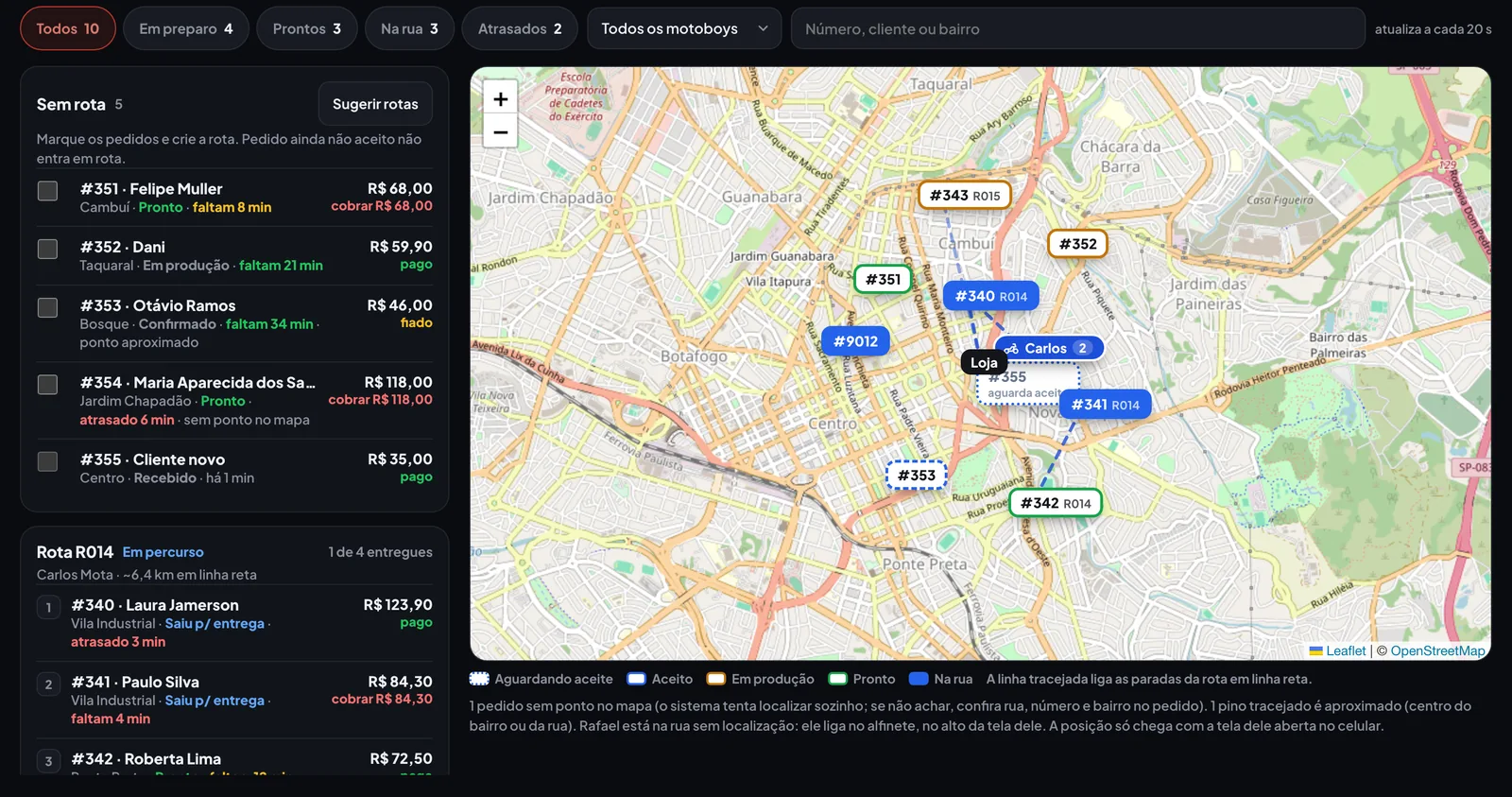This screenshot has width=1512, height=797.
Task: Zoom out on the map
Action: point(500,131)
